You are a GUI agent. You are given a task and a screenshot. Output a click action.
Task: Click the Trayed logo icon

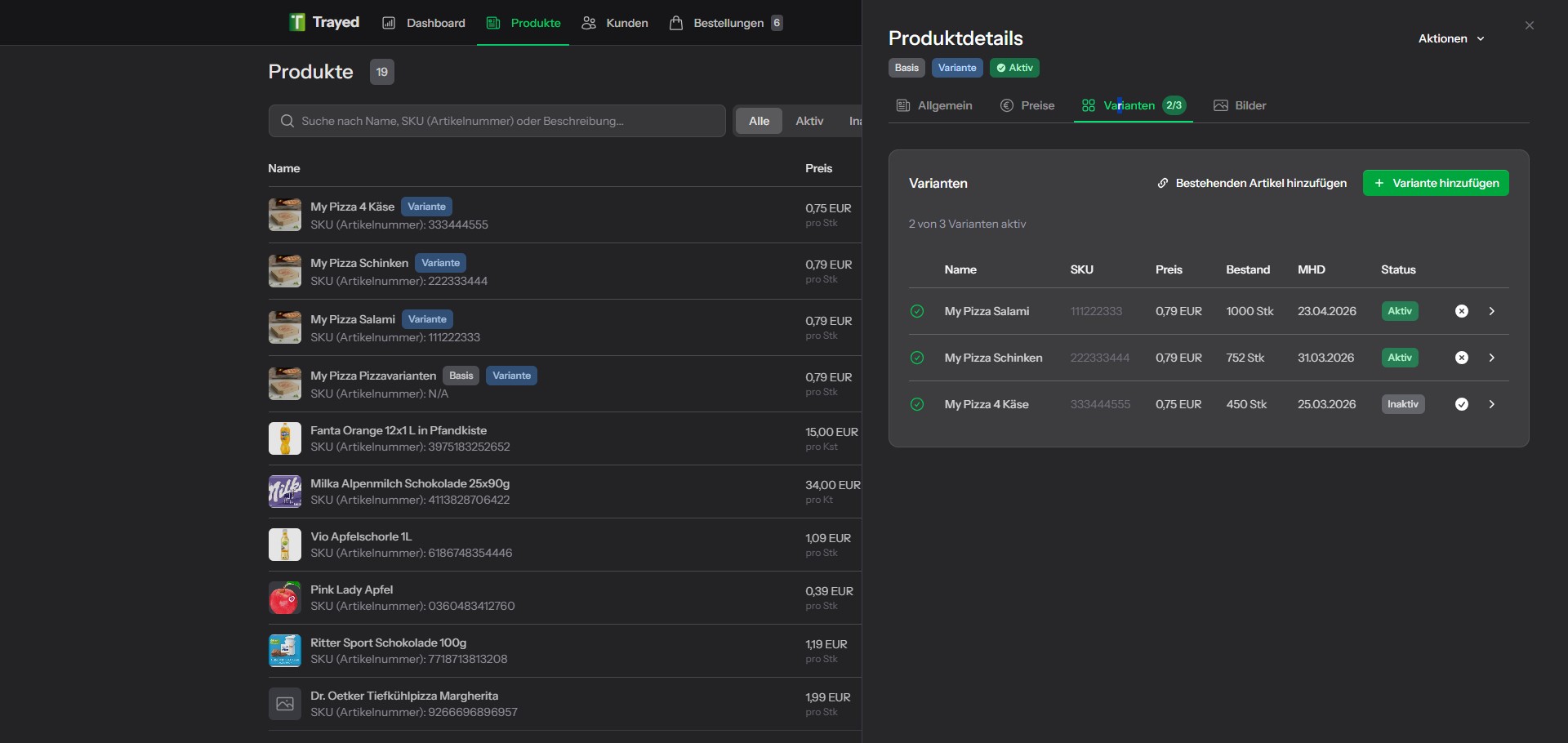click(296, 22)
